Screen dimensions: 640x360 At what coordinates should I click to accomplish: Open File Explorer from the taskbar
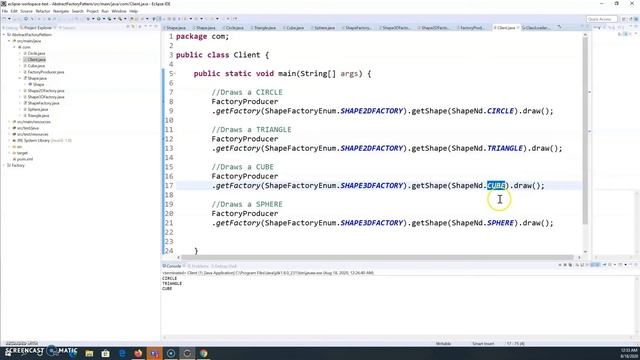coord(89,353)
